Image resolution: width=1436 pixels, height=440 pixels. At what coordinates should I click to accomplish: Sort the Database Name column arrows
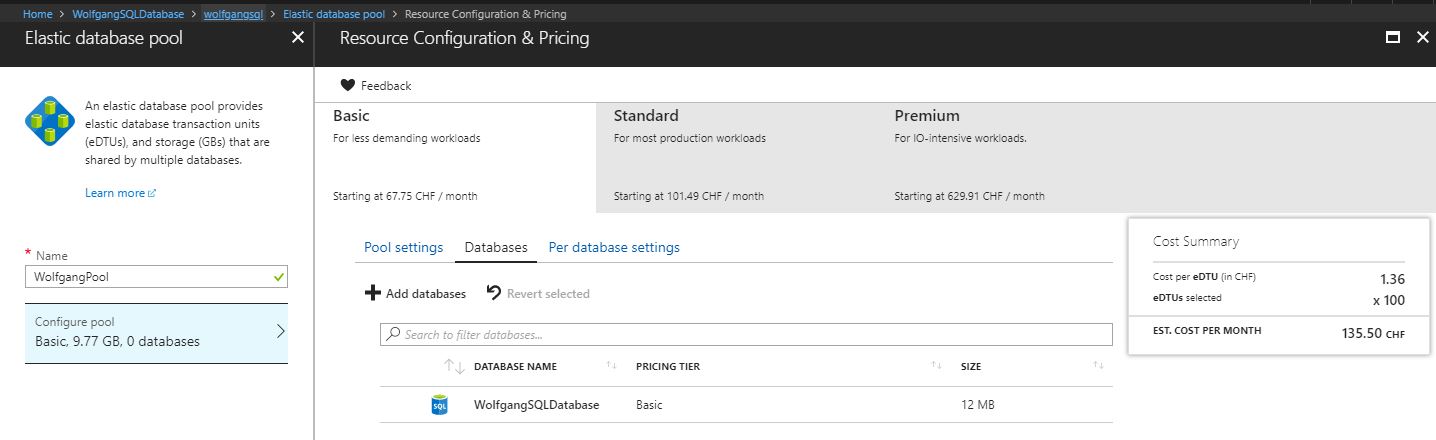(610, 366)
